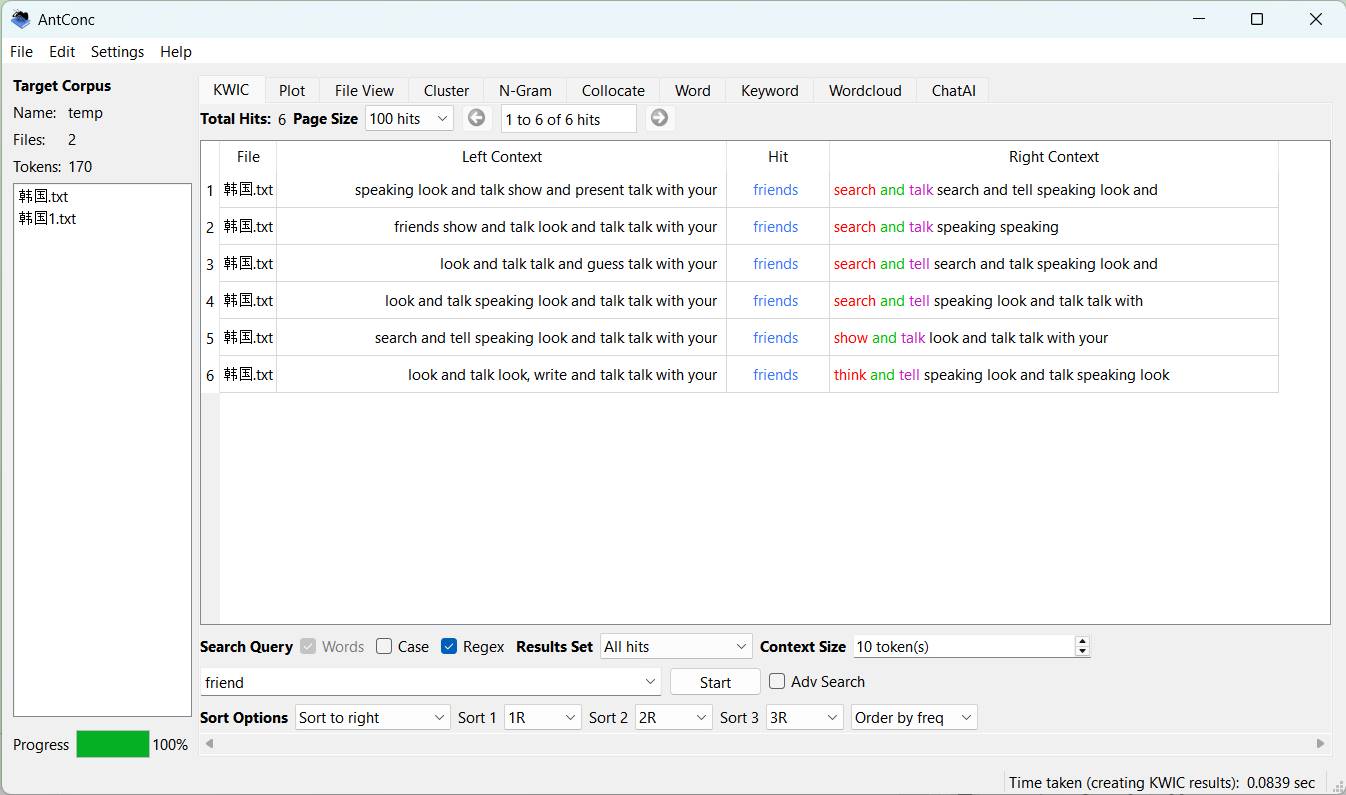Click the Hit column header
Viewport: 1346px width, 795px height.
(x=778, y=157)
